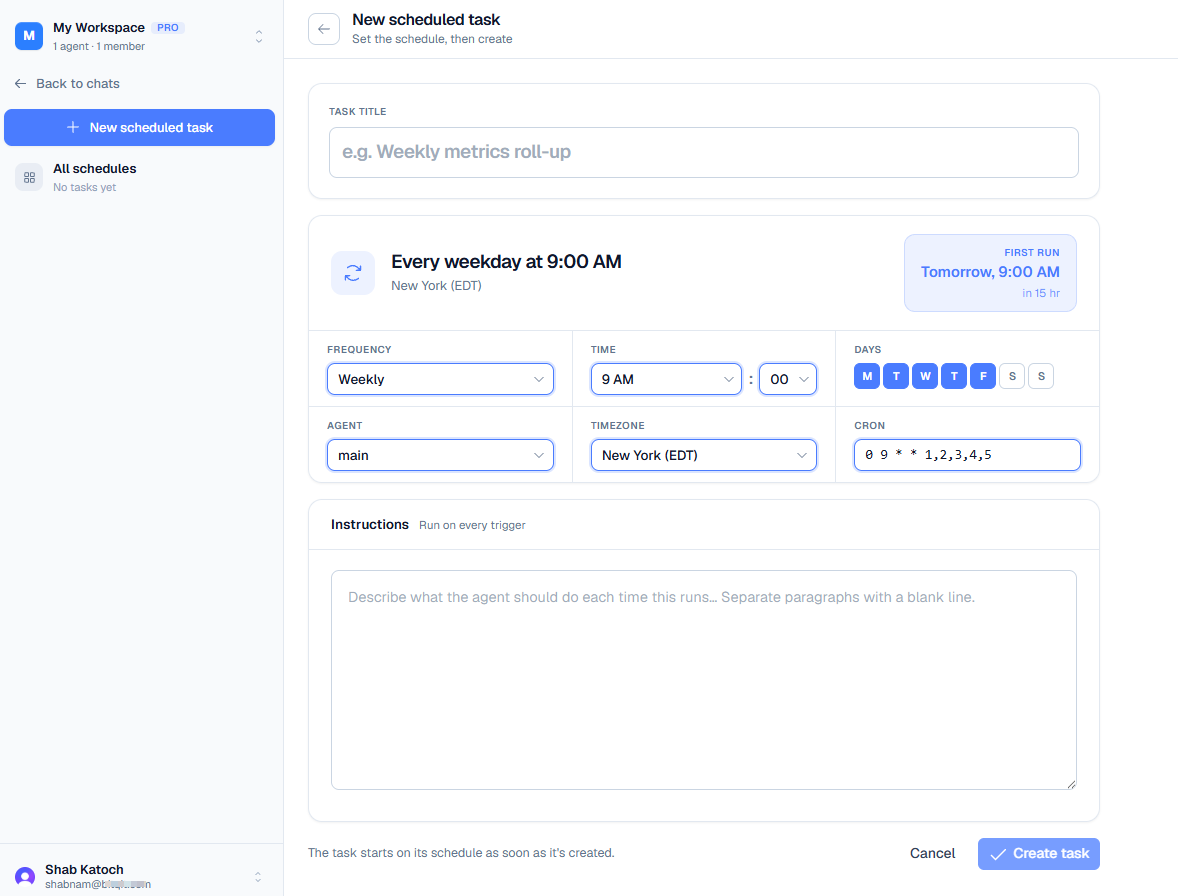Click the repeat schedule icon
The image size is (1178, 896).
pyautogui.click(x=353, y=273)
